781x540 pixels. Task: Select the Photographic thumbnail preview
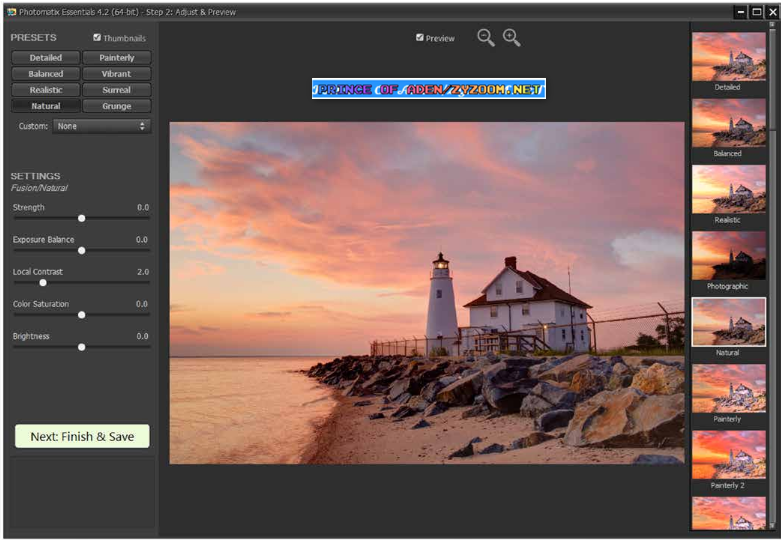729,256
